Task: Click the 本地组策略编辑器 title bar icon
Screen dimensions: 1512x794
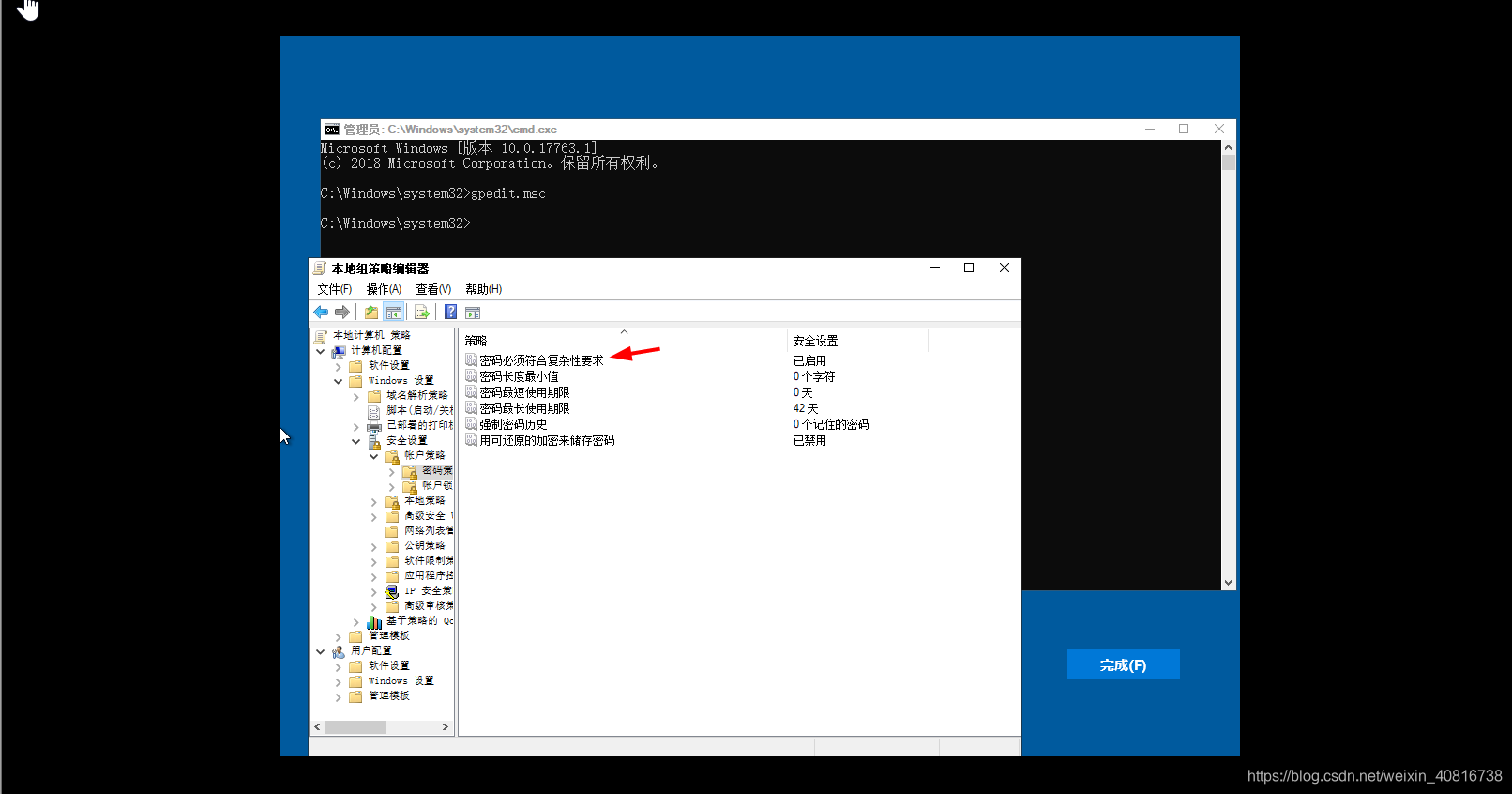Action: pos(319,268)
